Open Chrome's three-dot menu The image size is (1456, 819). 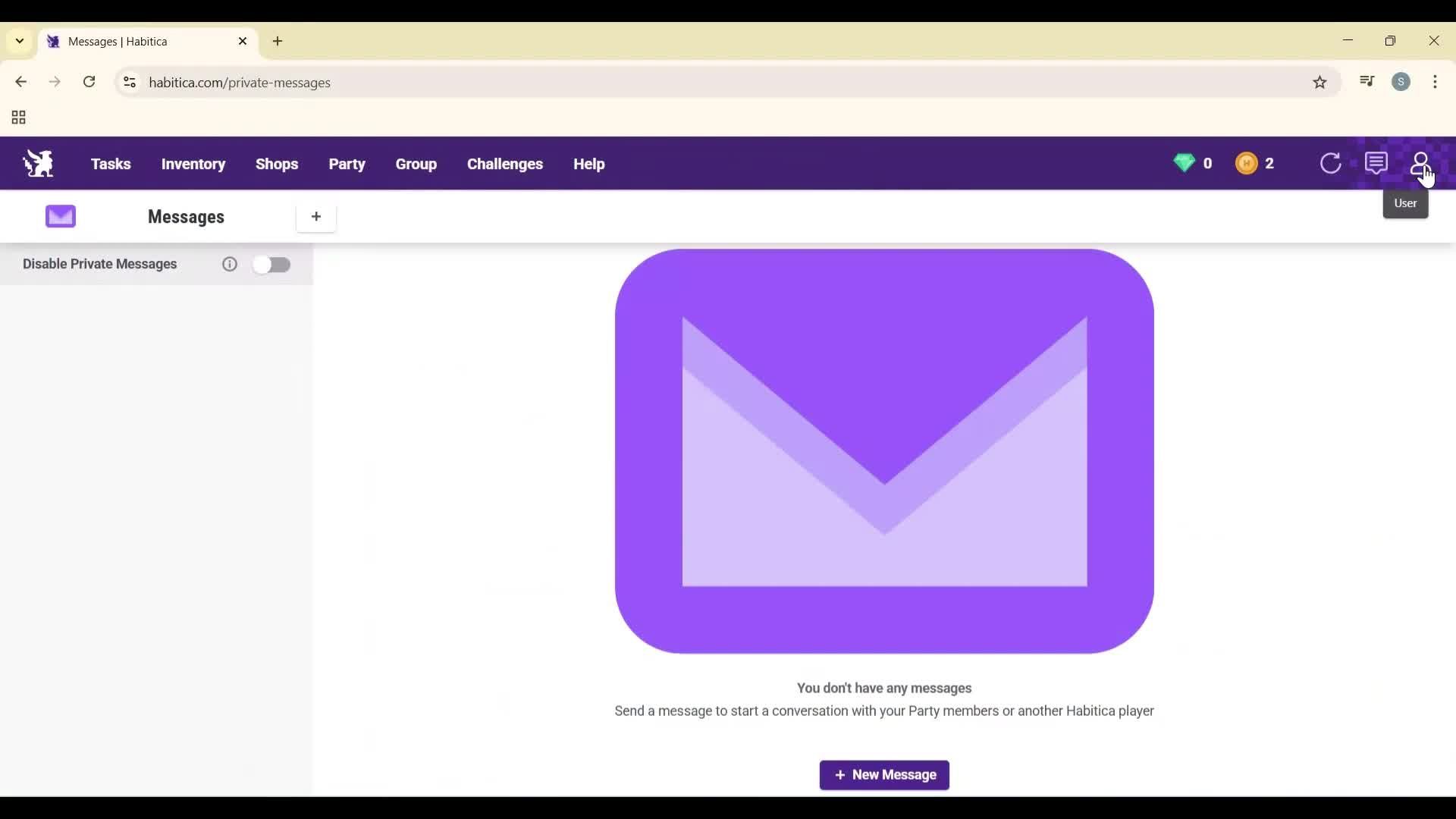(1436, 82)
